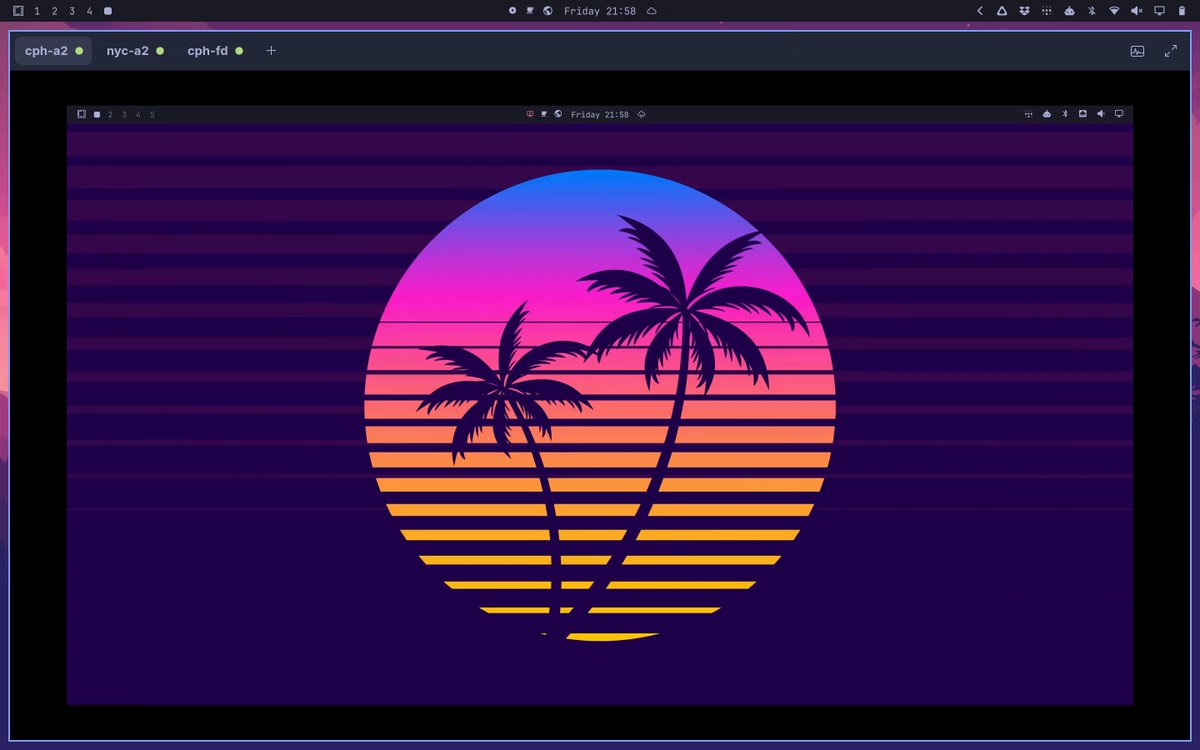Switch to workspace 4 in host bar
Screen dimensions: 1200x750
[x=89, y=11]
